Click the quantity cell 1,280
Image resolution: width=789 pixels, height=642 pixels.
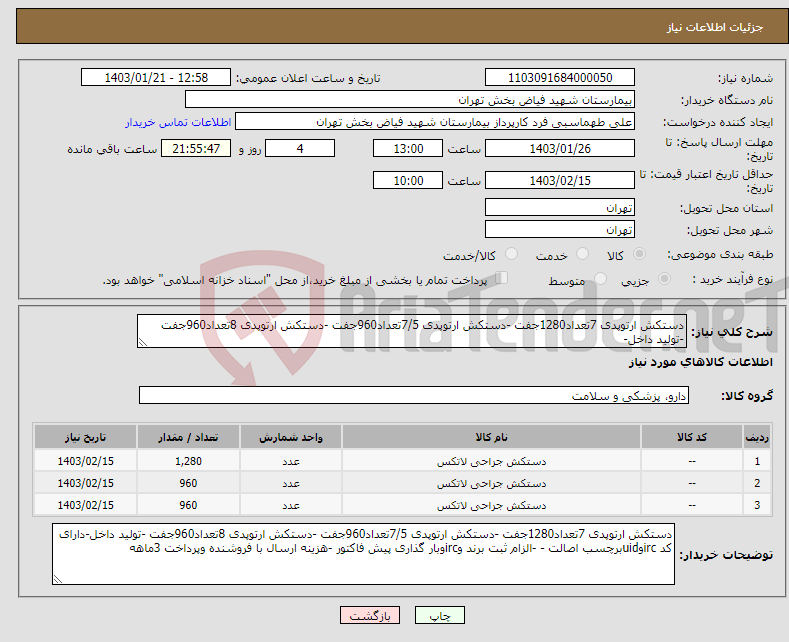(188, 461)
